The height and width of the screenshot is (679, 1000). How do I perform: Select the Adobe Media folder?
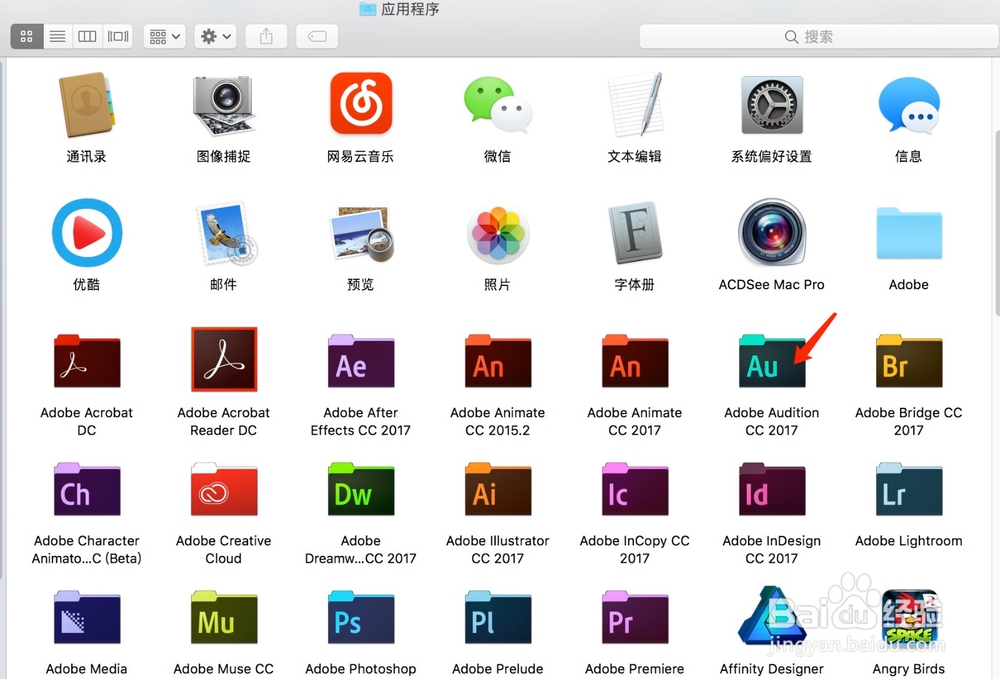pyautogui.click(x=87, y=617)
